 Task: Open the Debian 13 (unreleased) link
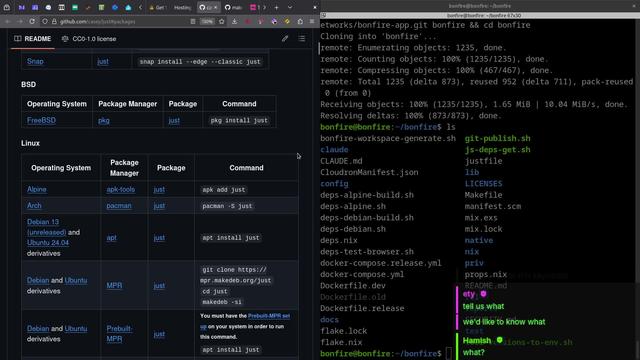[x=46, y=227]
